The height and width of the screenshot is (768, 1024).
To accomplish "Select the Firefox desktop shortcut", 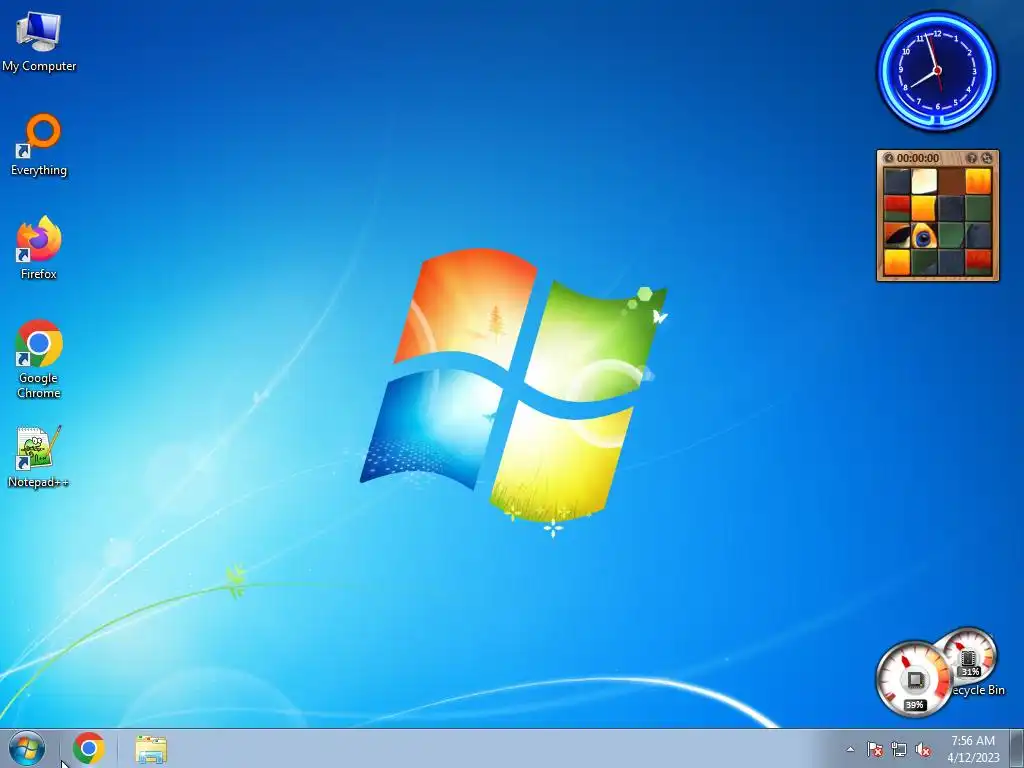I will coord(39,248).
